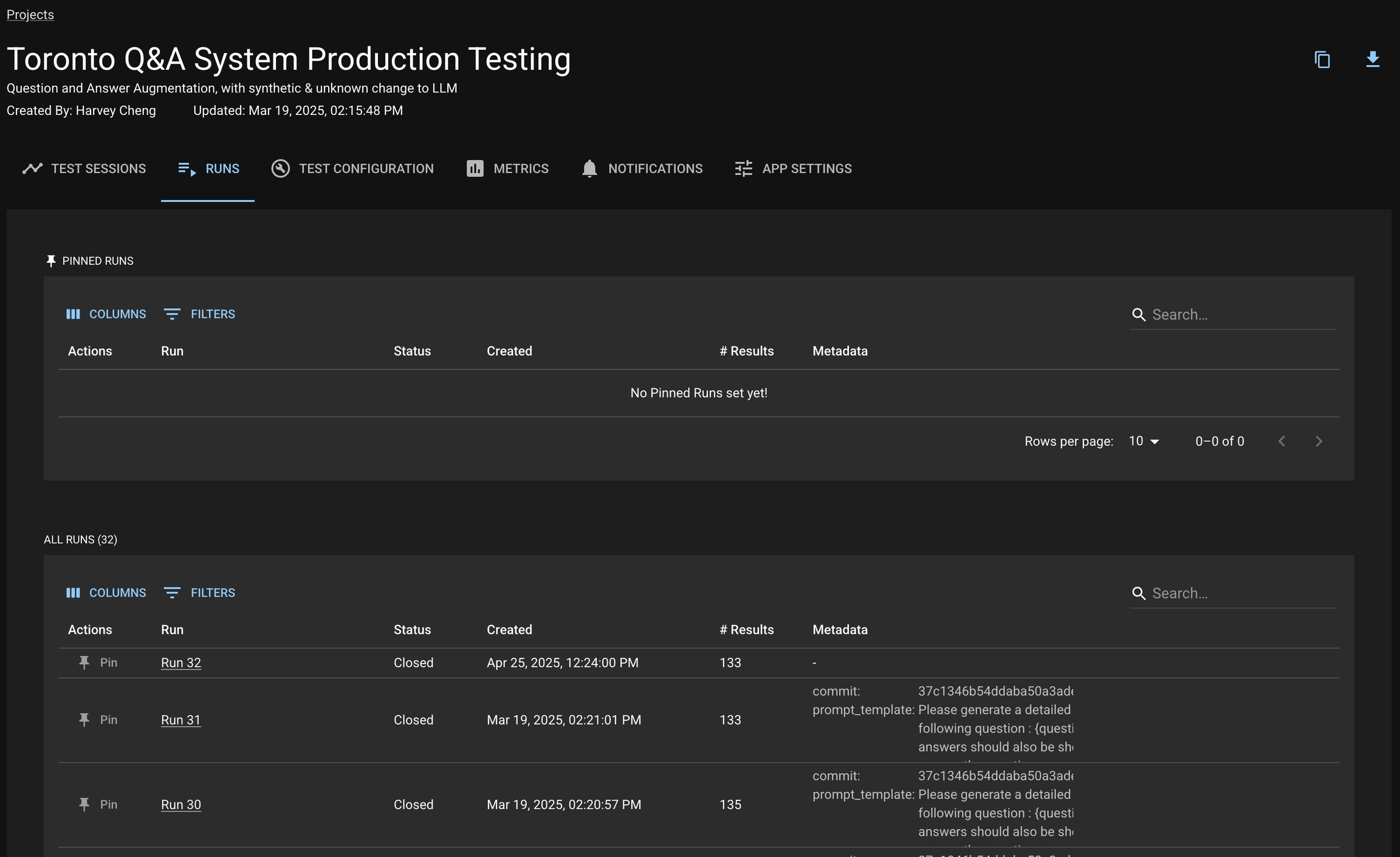Click the Test Configuration tab icon

(x=280, y=168)
